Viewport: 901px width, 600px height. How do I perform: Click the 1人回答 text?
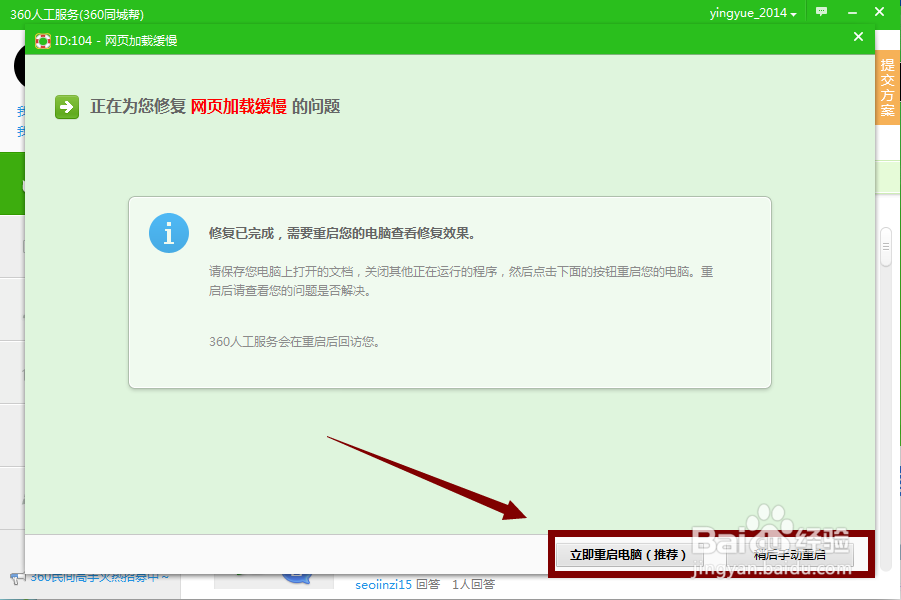pyautogui.click(x=473, y=584)
